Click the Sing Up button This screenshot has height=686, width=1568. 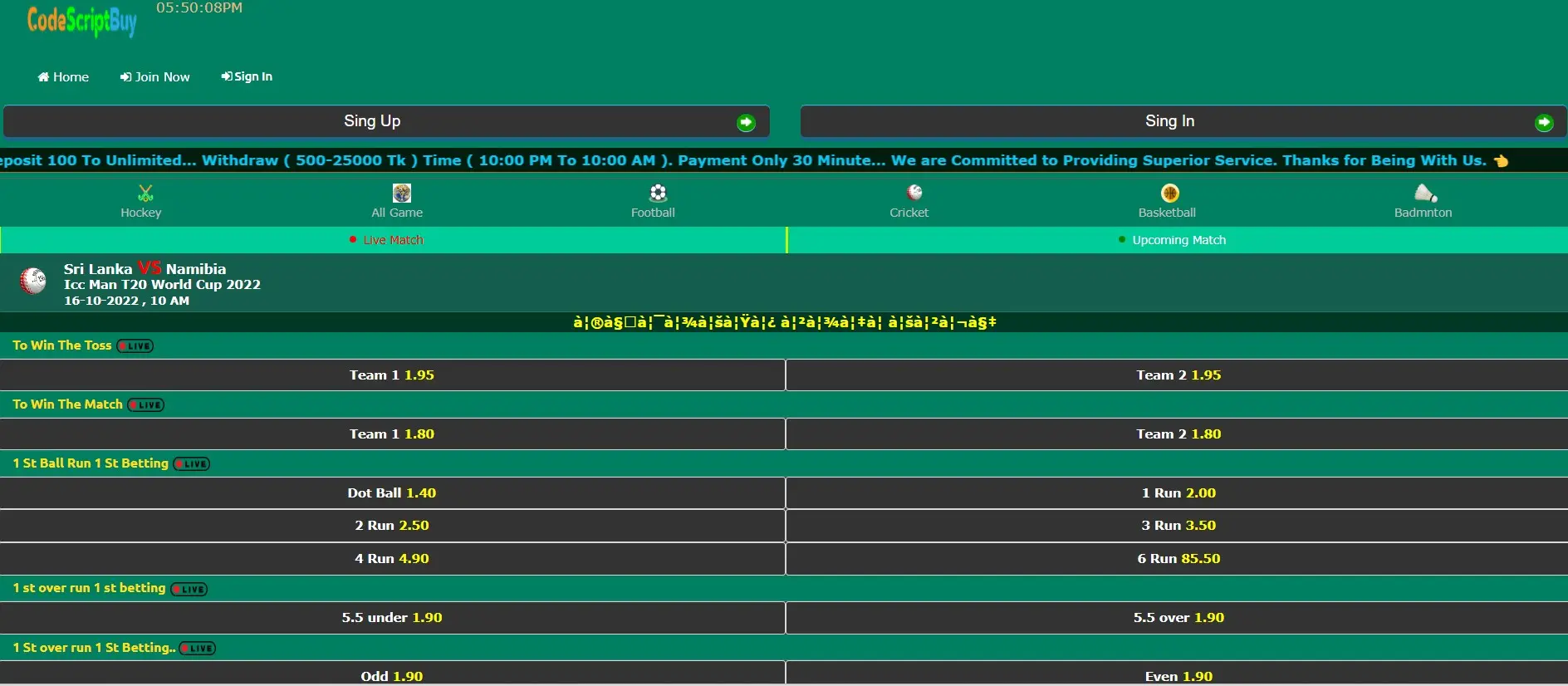386,121
